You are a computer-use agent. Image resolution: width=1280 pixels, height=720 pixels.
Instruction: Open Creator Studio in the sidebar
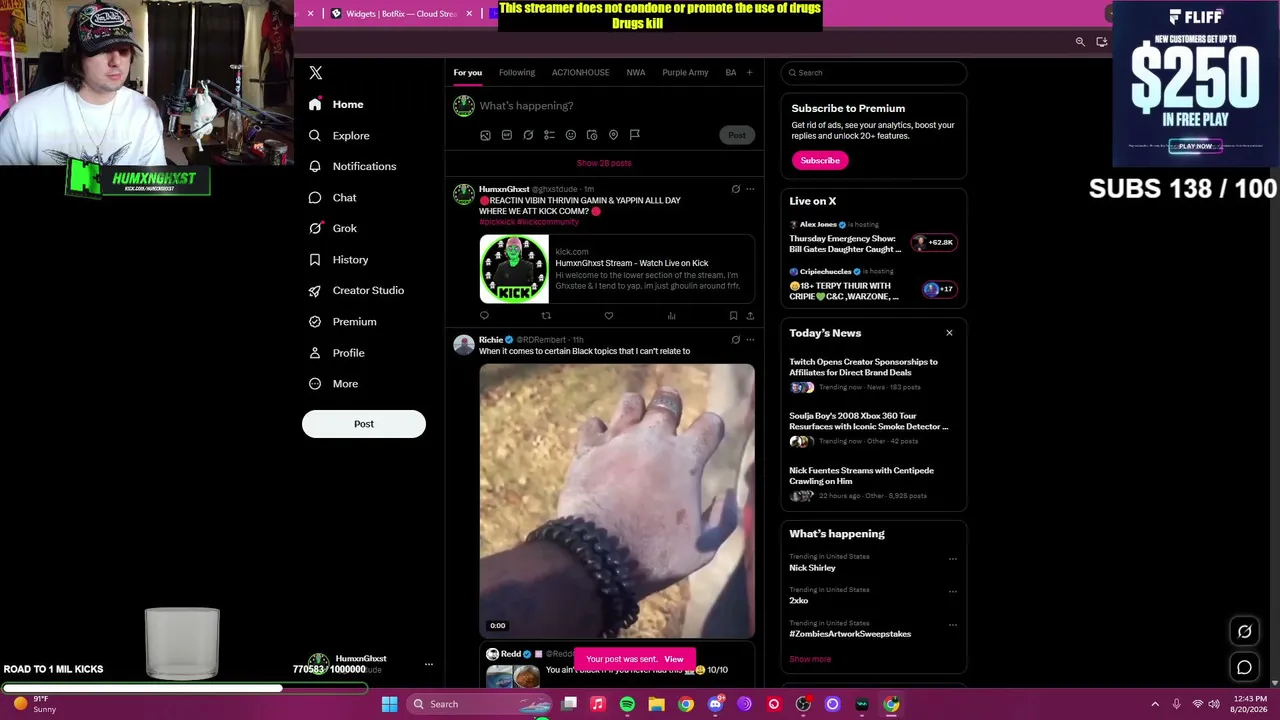[357, 291]
